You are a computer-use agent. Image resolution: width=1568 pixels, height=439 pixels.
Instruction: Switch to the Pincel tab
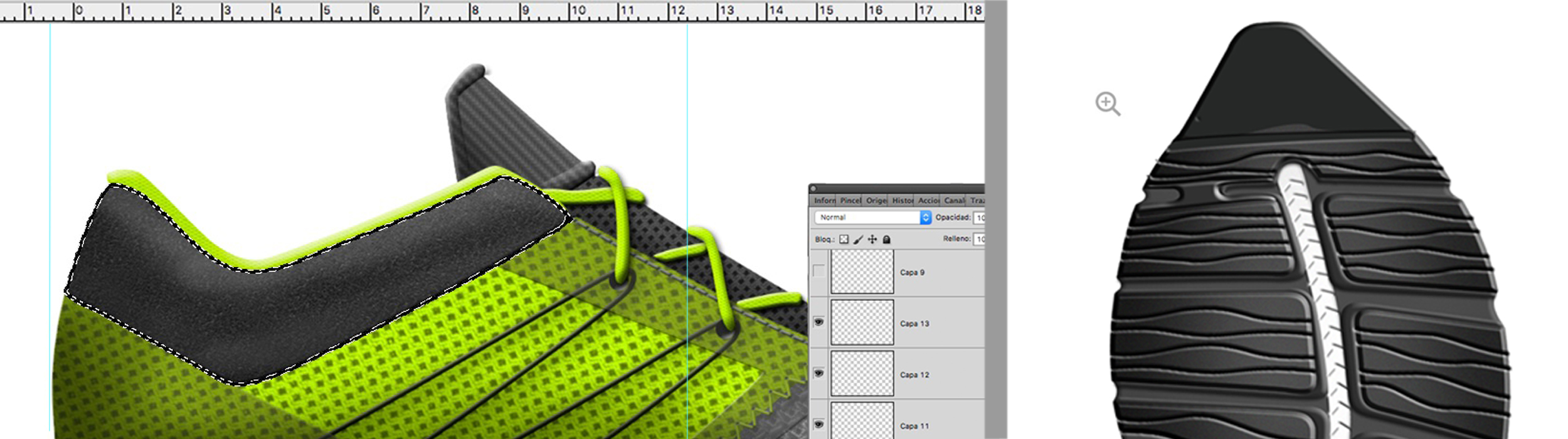(850, 201)
